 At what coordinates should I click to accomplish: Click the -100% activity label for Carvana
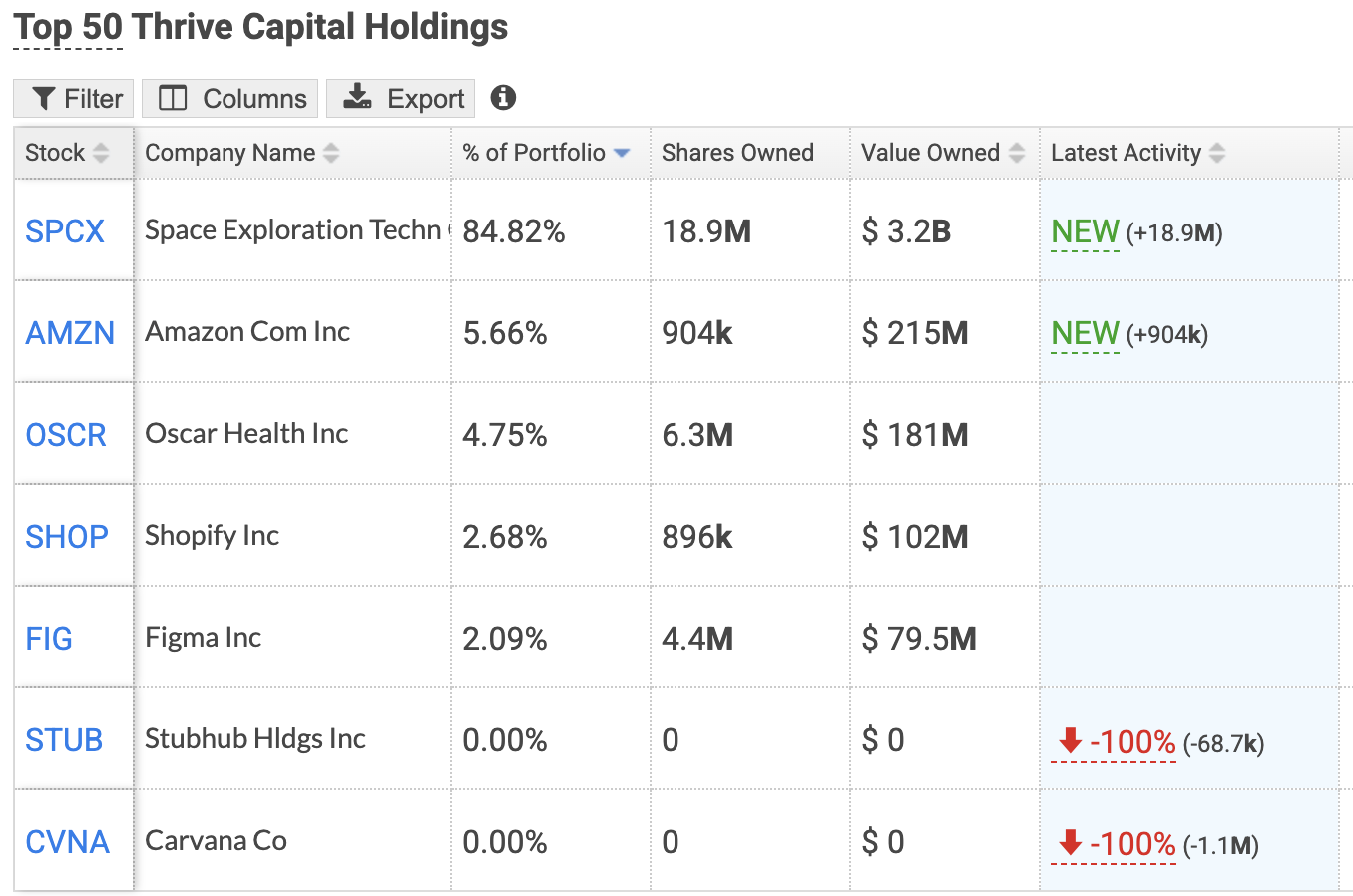1132,844
